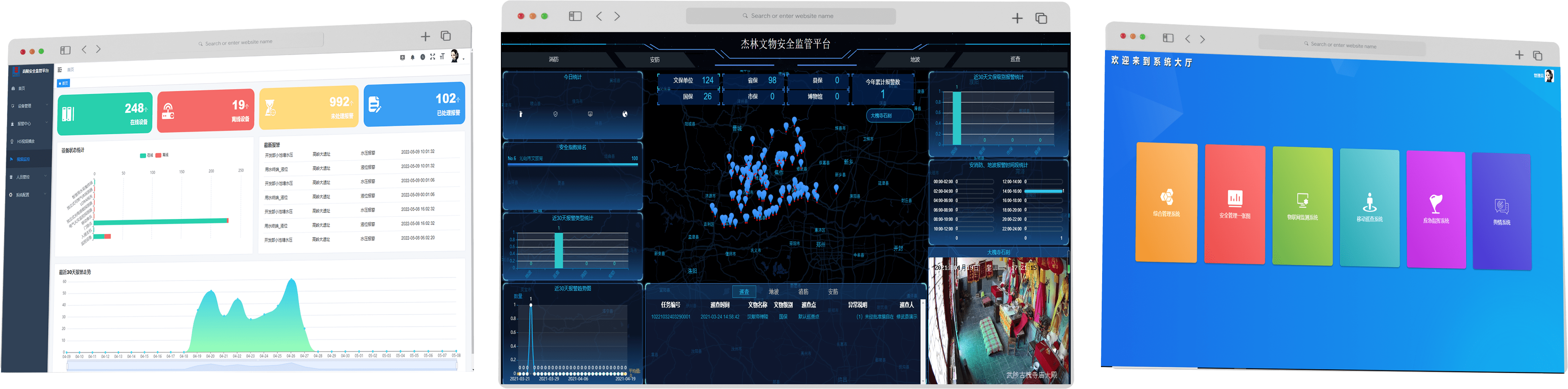The width and height of the screenshot is (1568, 389).
Task: Click the 舆情系统 chat icon
Action: click(1501, 206)
